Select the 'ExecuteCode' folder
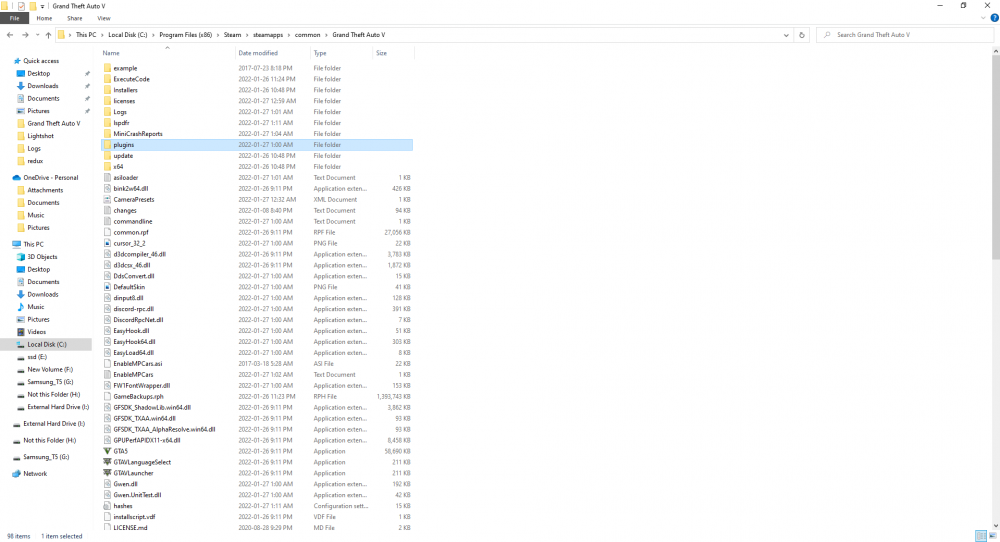1000x542 pixels. (x=131, y=79)
